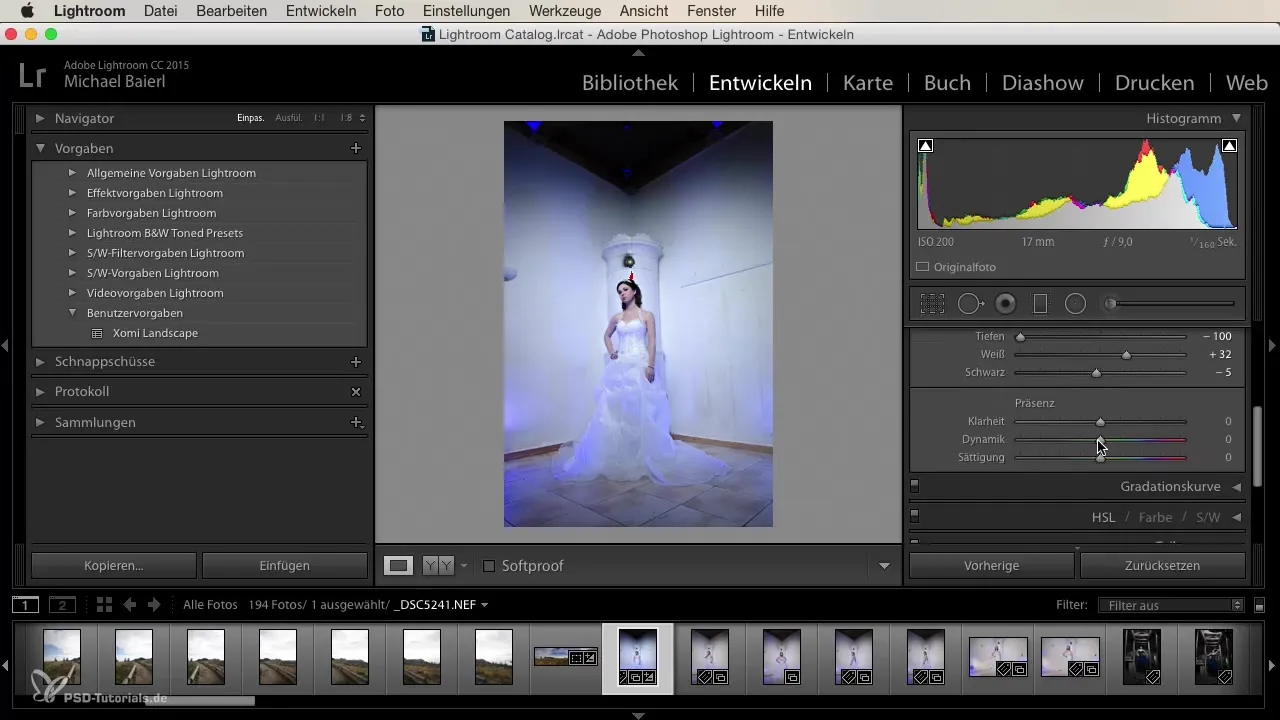The image size is (1280, 720).
Task: Collapse the Histogramm panel
Action: pos(1237,118)
